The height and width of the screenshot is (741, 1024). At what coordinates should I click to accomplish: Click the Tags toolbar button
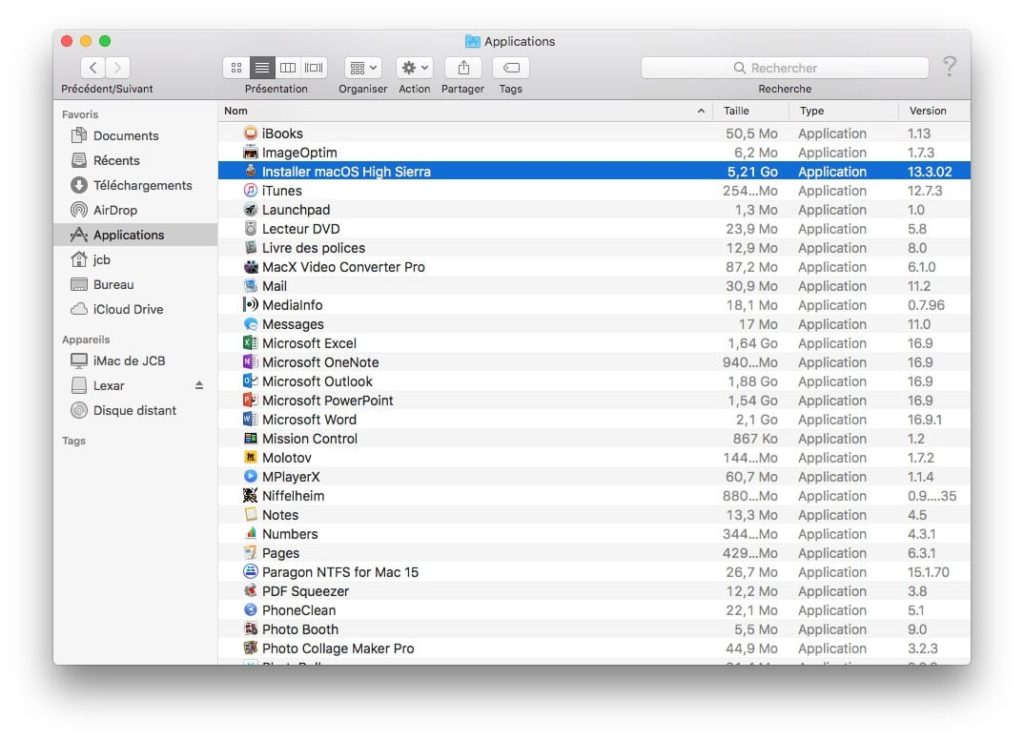[511, 67]
